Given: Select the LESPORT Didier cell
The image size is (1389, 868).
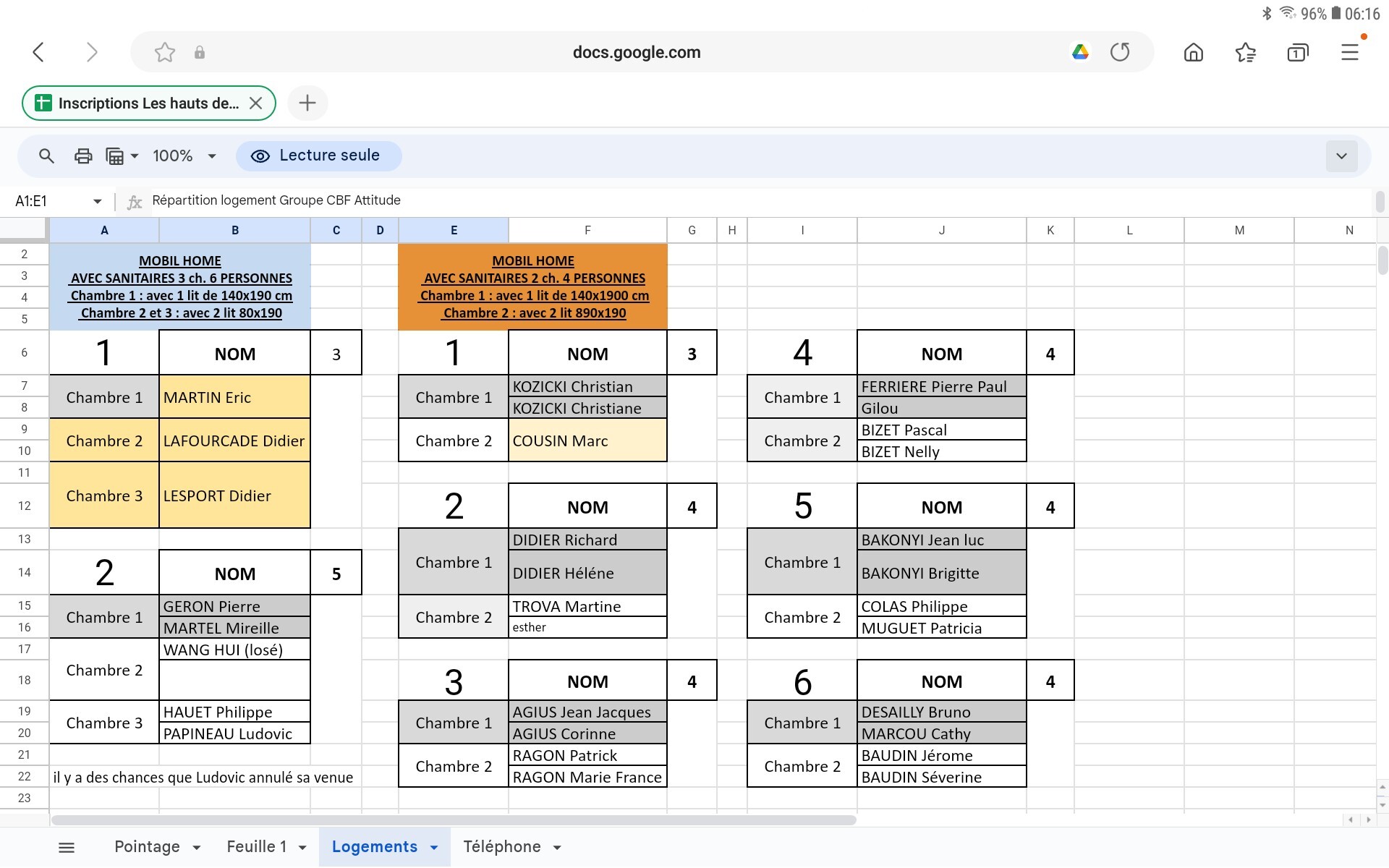Looking at the screenshot, I should click(x=234, y=495).
